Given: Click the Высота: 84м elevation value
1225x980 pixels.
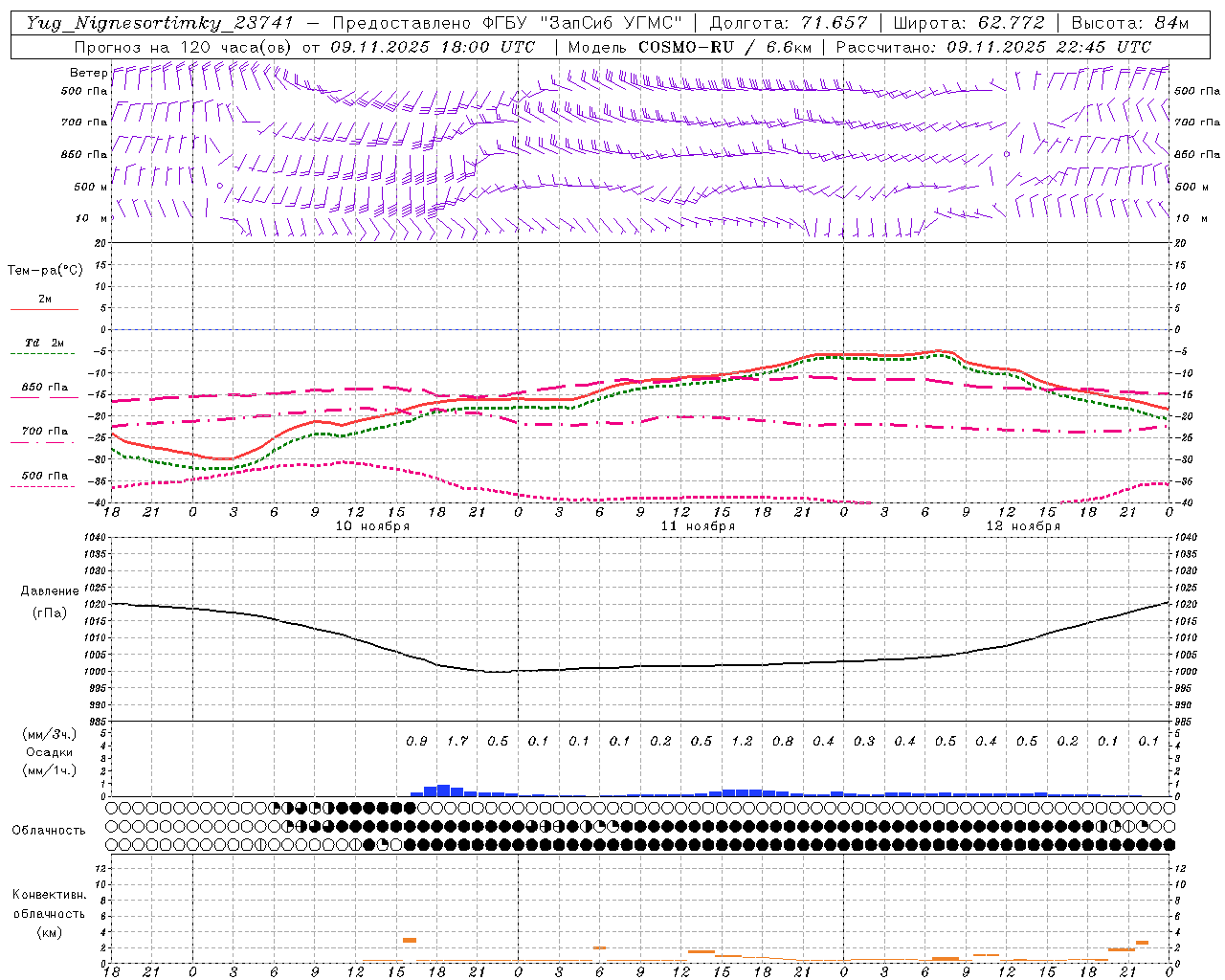Looking at the screenshot, I should [x=1129, y=23].
